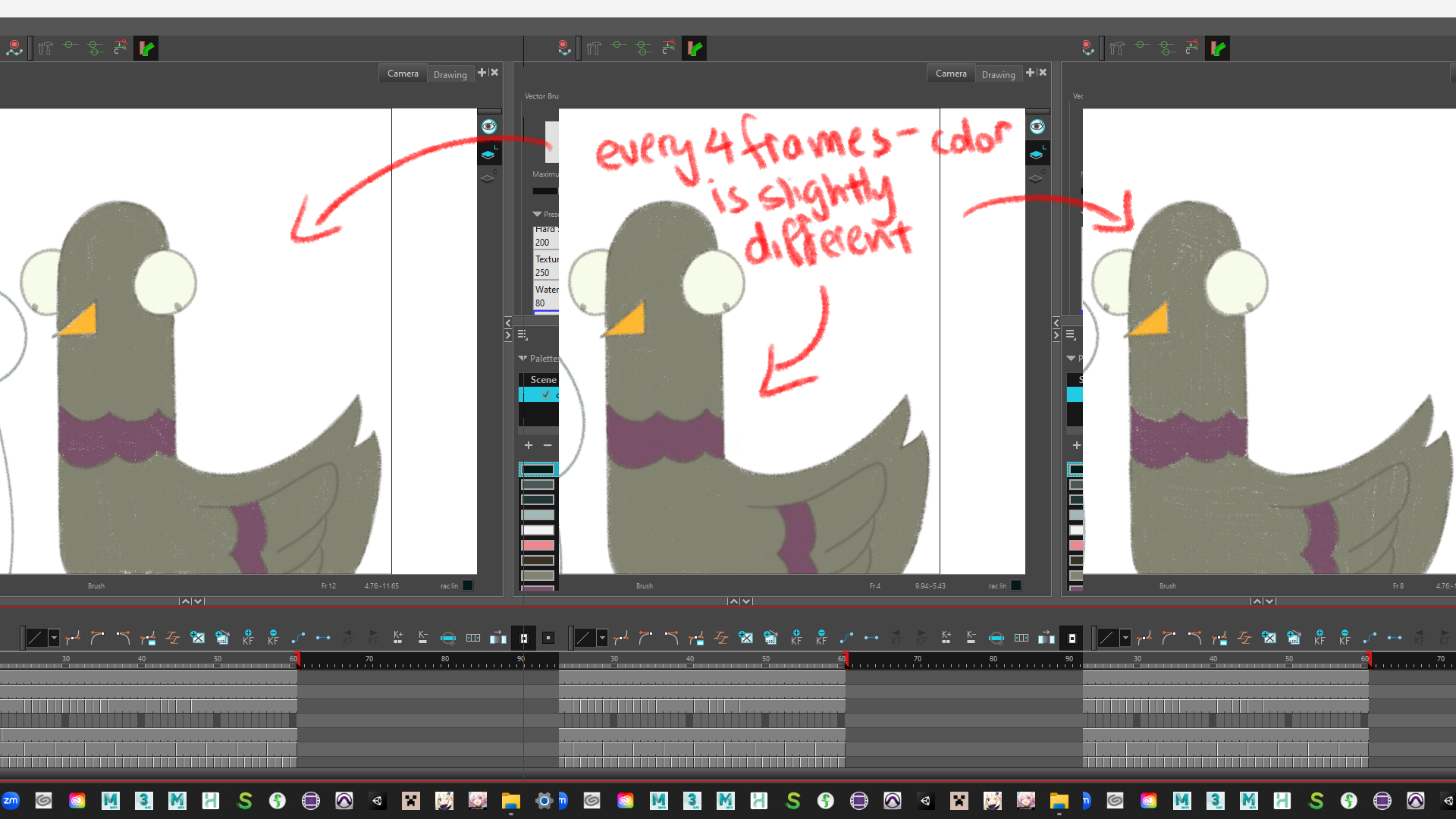Collapse the Presets section in the Vector Brush panel
This screenshot has height=819, width=1456.
(537, 215)
